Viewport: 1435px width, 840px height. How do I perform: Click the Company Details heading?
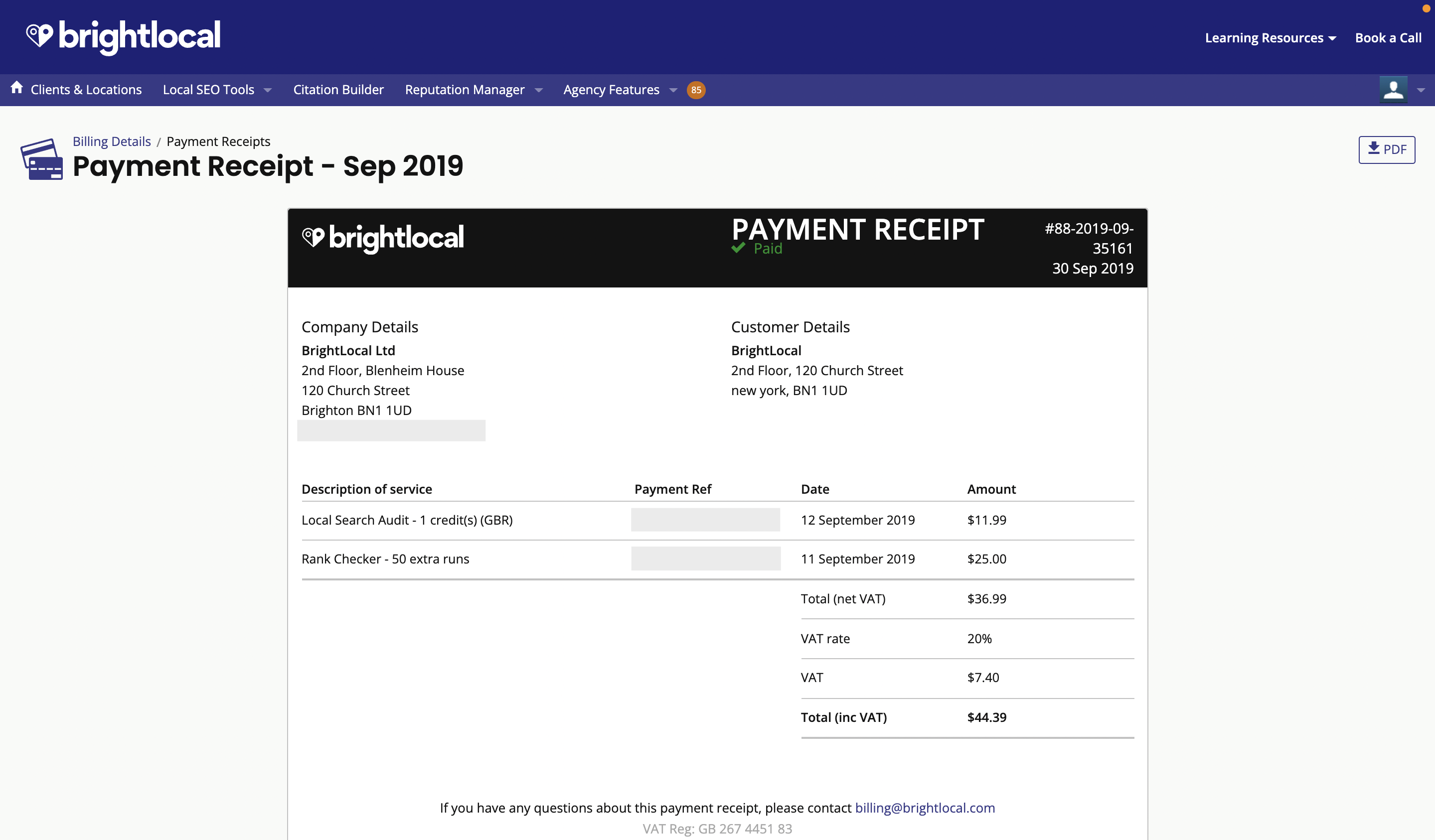tap(359, 327)
